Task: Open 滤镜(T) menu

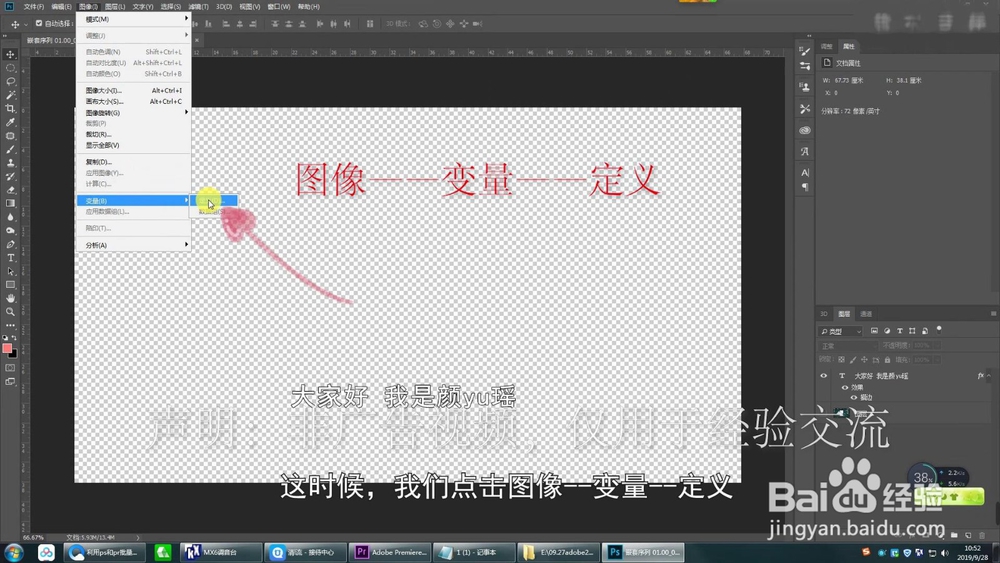Action: click(198, 6)
